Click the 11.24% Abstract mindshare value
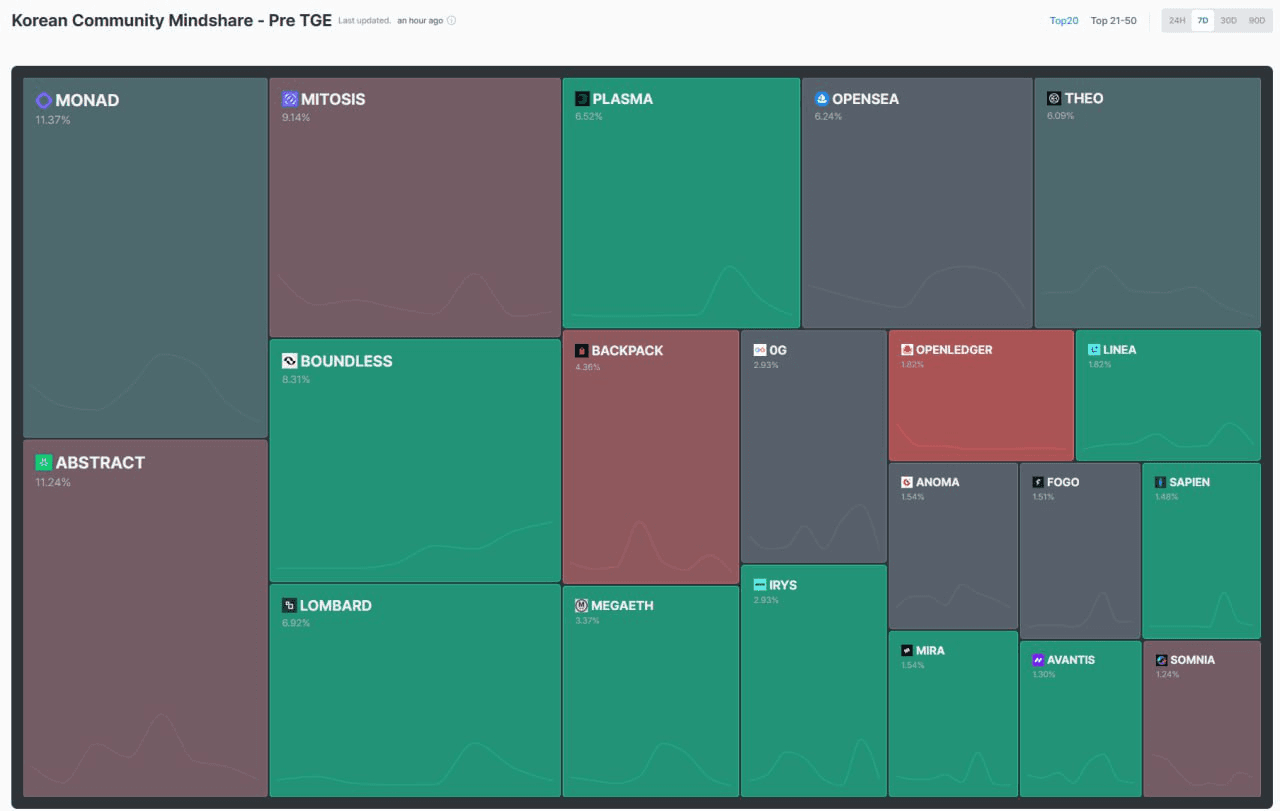The height and width of the screenshot is (811, 1280). (x=53, y=482)
